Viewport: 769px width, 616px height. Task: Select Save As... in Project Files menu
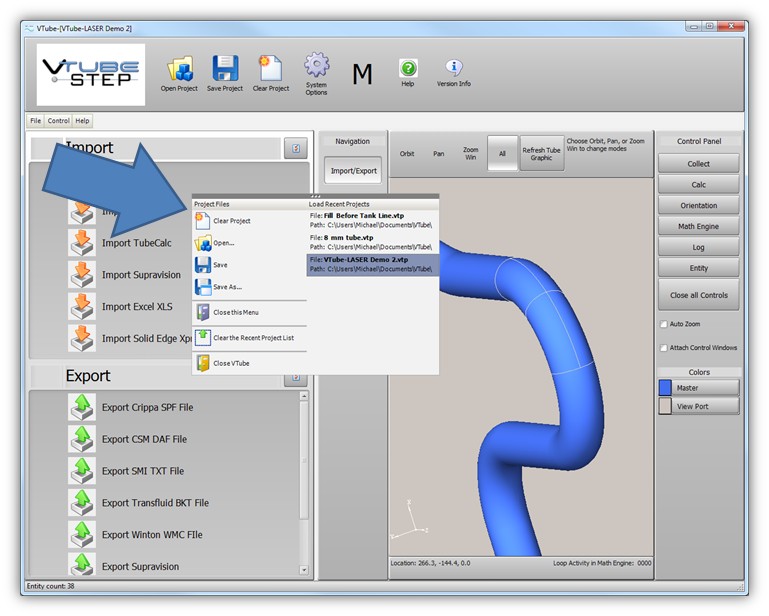tap(227, 287)
